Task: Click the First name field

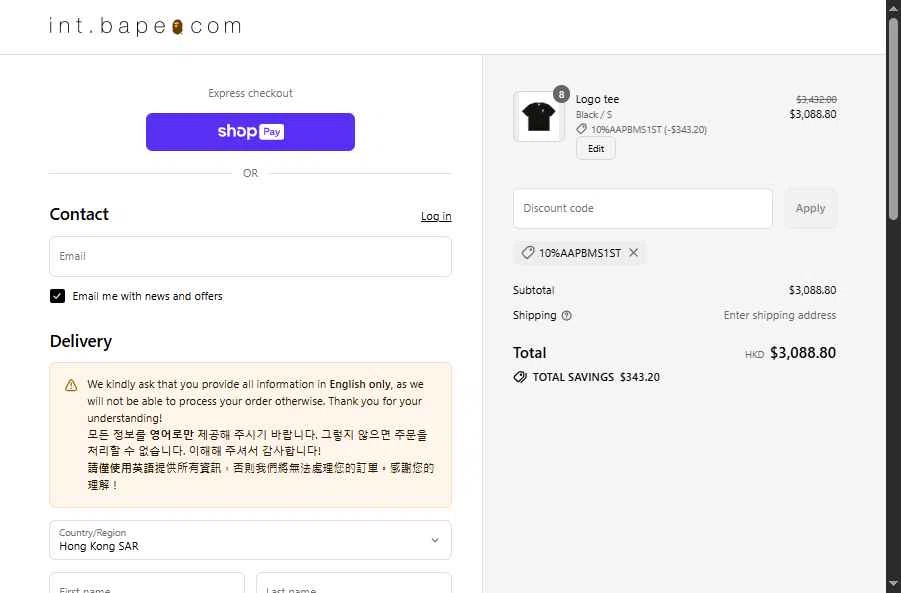Action: (147, 583)
